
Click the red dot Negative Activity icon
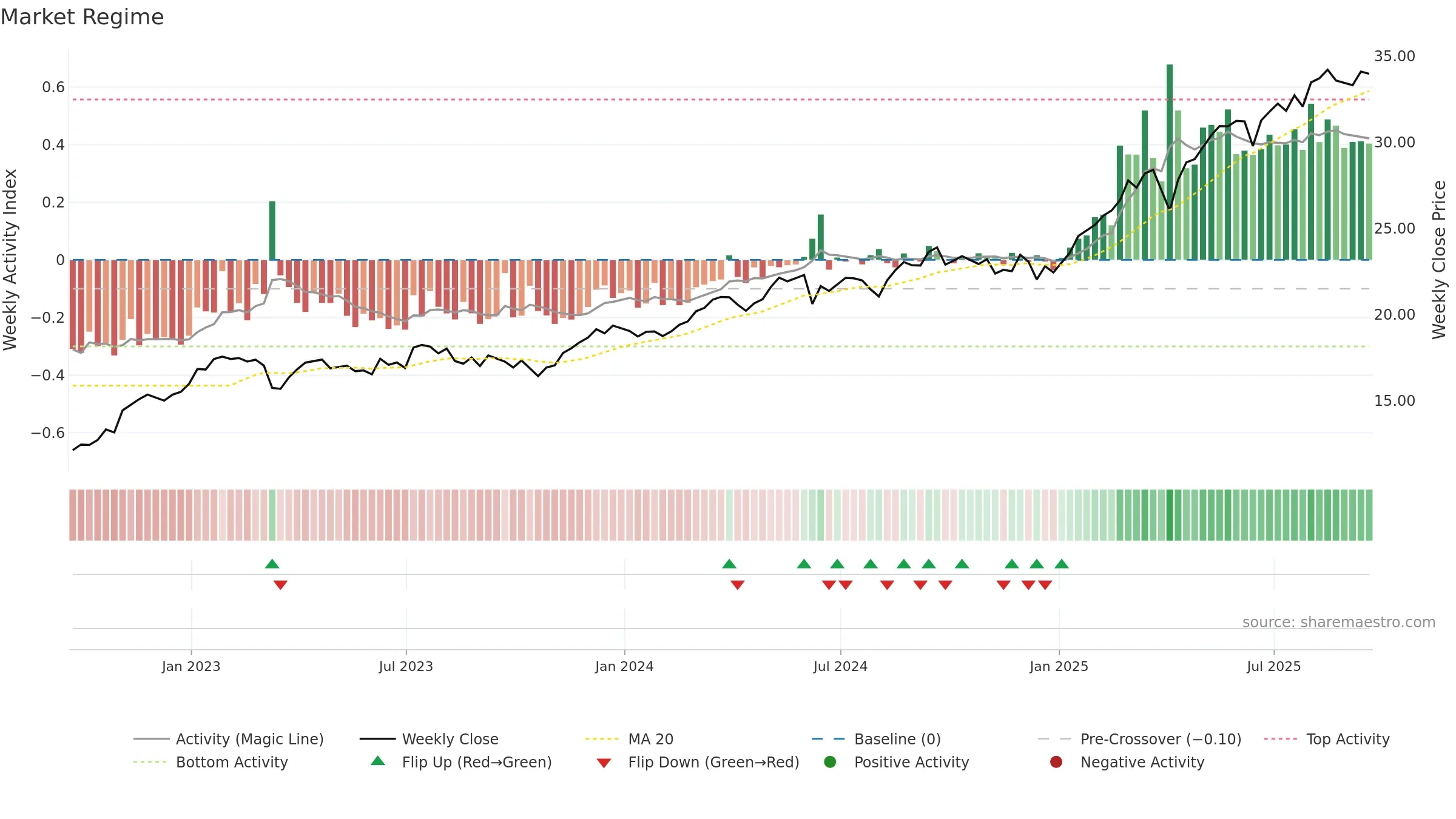point(1056,761)
